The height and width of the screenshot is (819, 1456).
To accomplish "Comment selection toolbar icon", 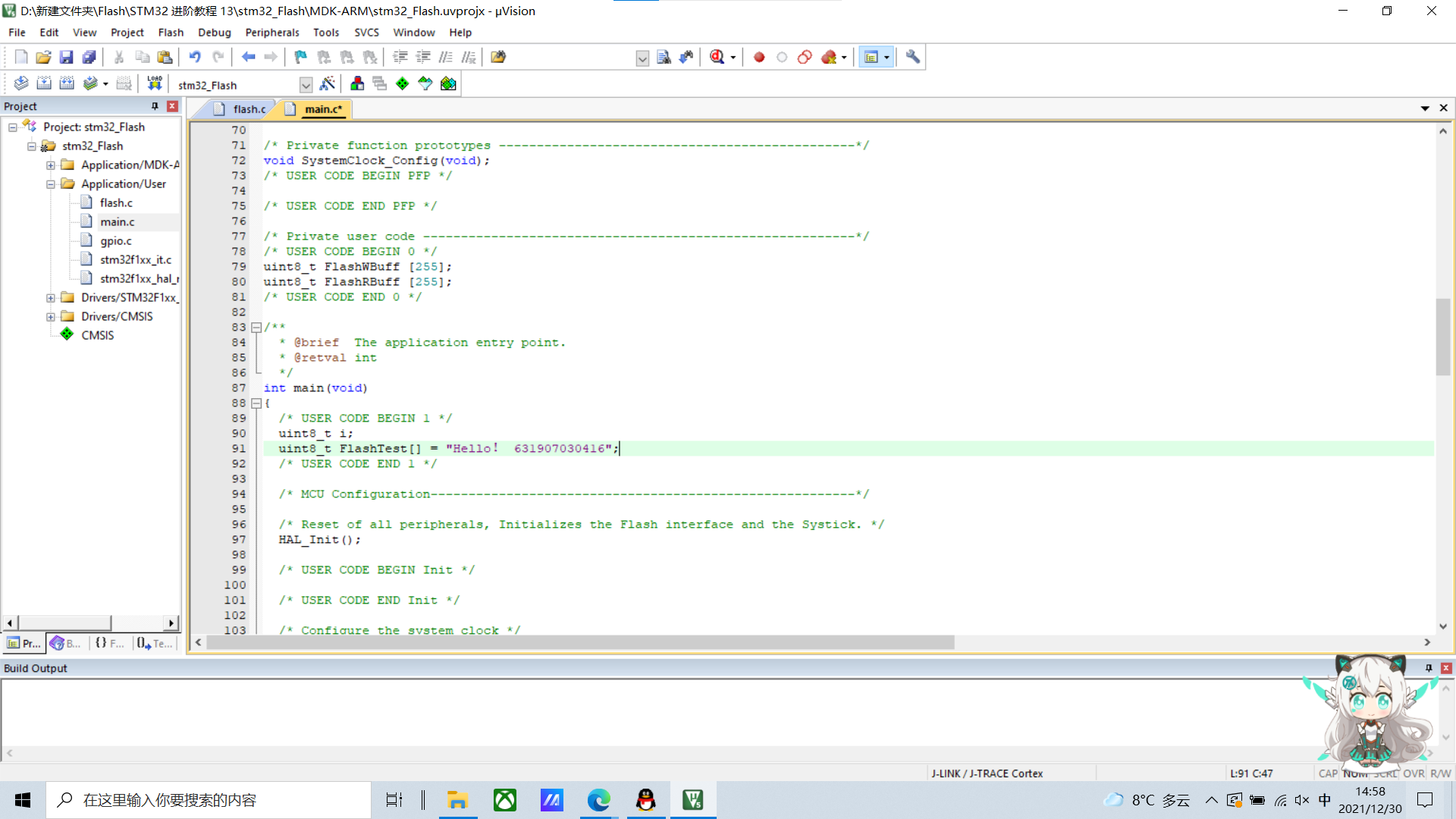I will pos(446,57).
